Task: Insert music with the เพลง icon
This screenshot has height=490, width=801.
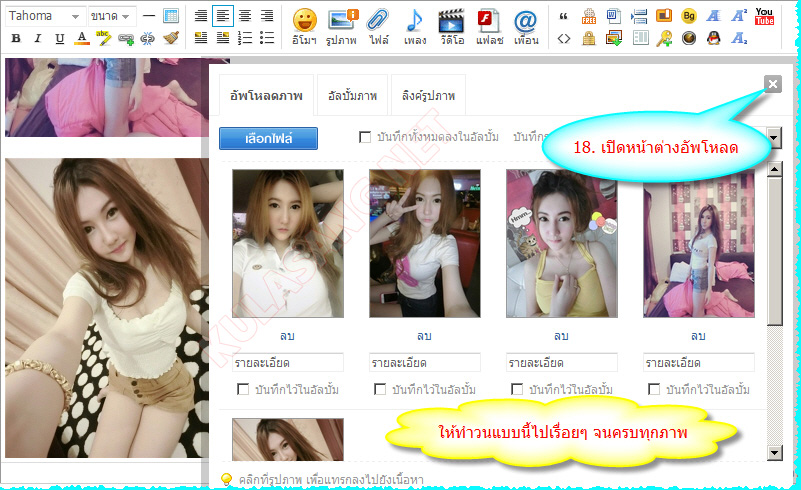Action: pos(415,27)
